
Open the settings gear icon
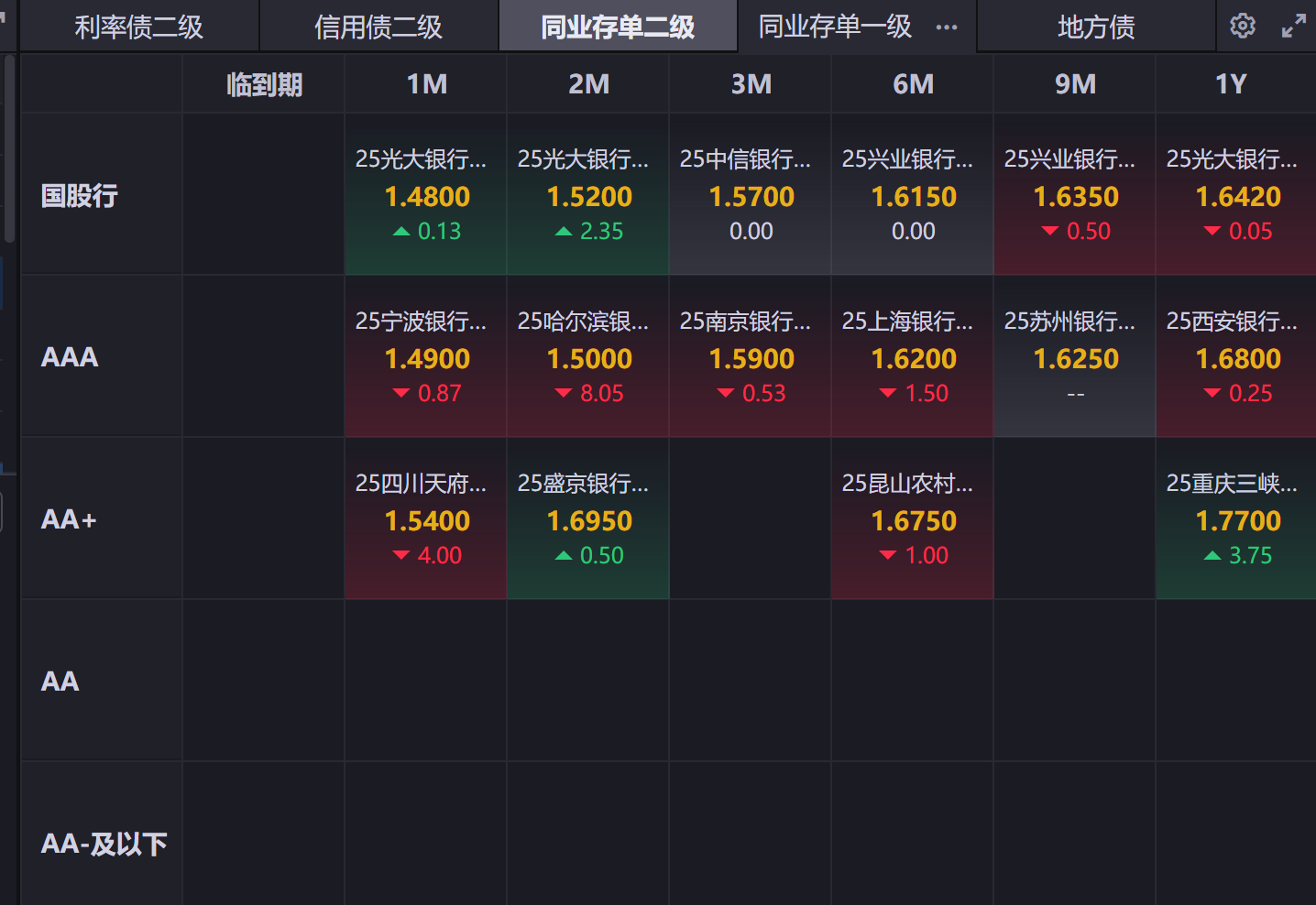tap(1242, 26)
